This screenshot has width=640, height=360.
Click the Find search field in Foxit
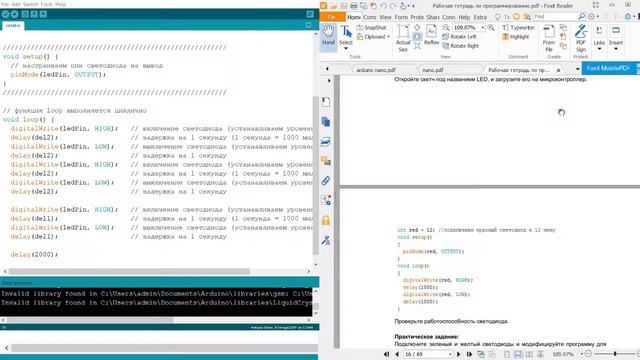[555, 17]
